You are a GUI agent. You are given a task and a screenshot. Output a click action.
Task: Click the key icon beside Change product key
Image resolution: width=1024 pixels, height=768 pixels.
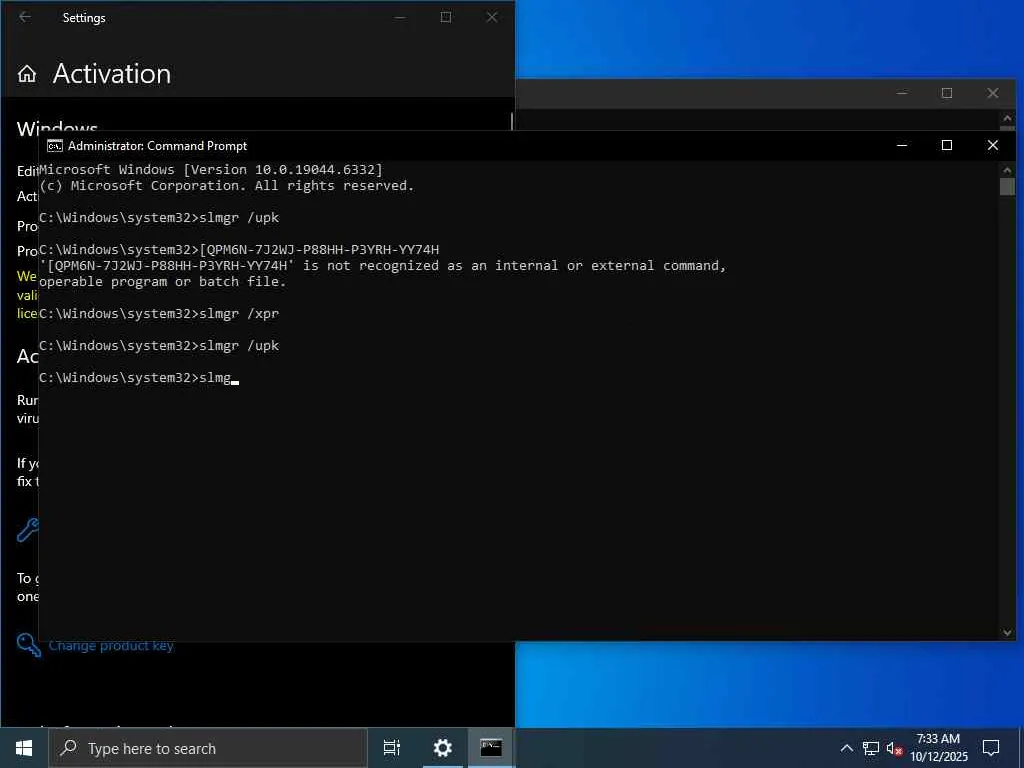29,645
